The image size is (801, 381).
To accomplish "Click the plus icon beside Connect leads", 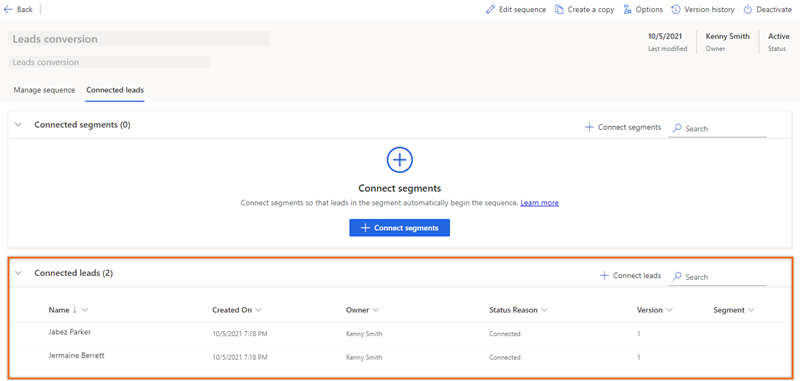I will pos(604,275).
